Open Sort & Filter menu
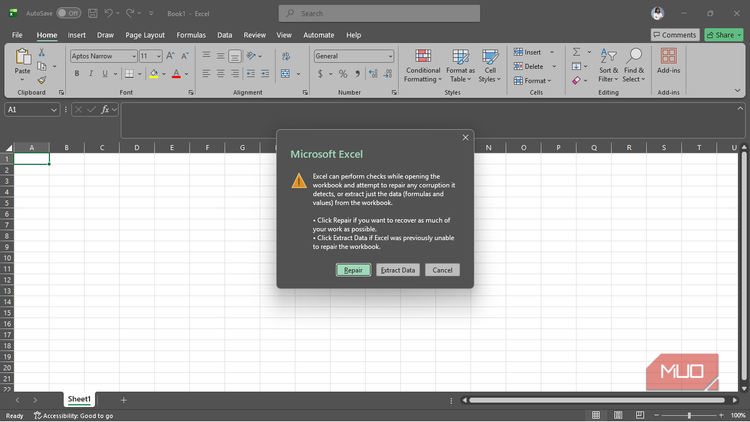Viewport: 750px width, 422px height. 608,66
